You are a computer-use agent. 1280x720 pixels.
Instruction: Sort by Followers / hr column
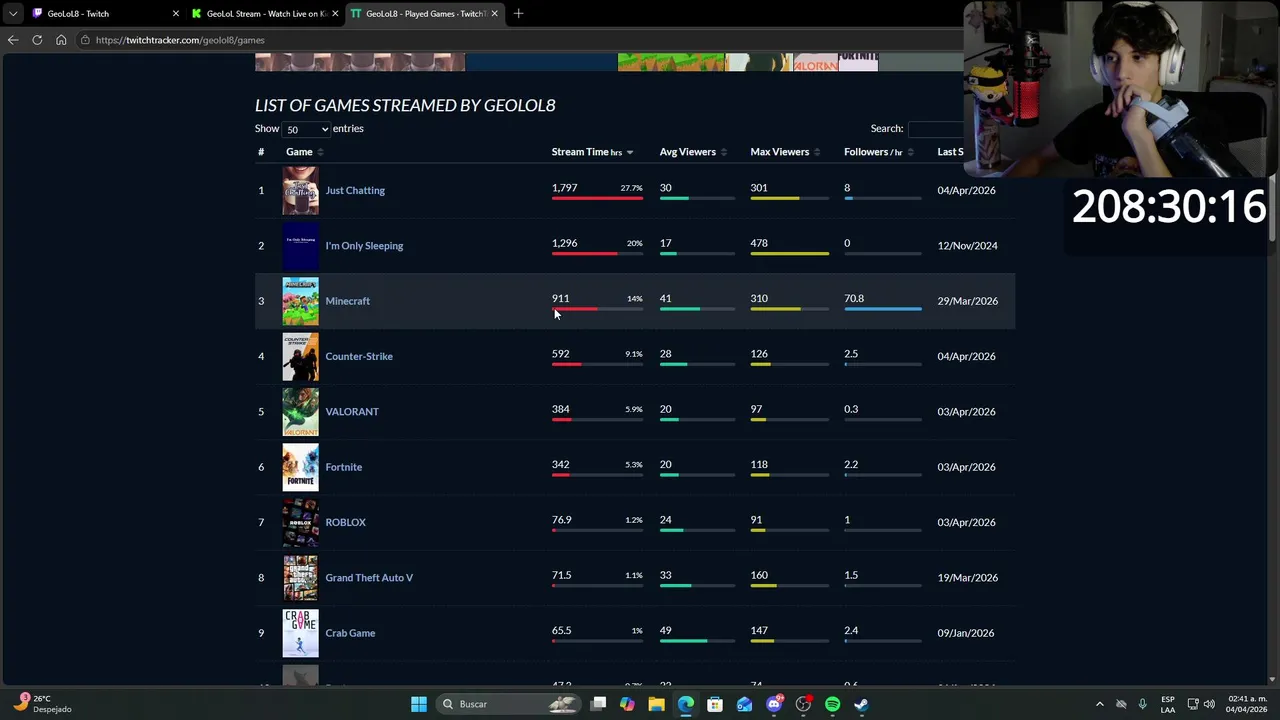coord(879,152)
